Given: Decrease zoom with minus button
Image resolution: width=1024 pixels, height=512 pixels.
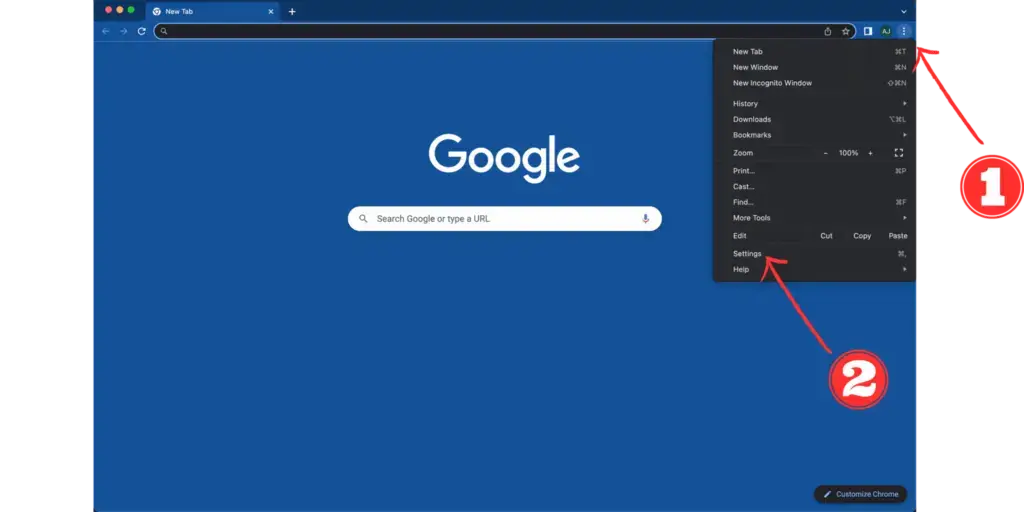Looking at the screenshot, I should (825, 153).
